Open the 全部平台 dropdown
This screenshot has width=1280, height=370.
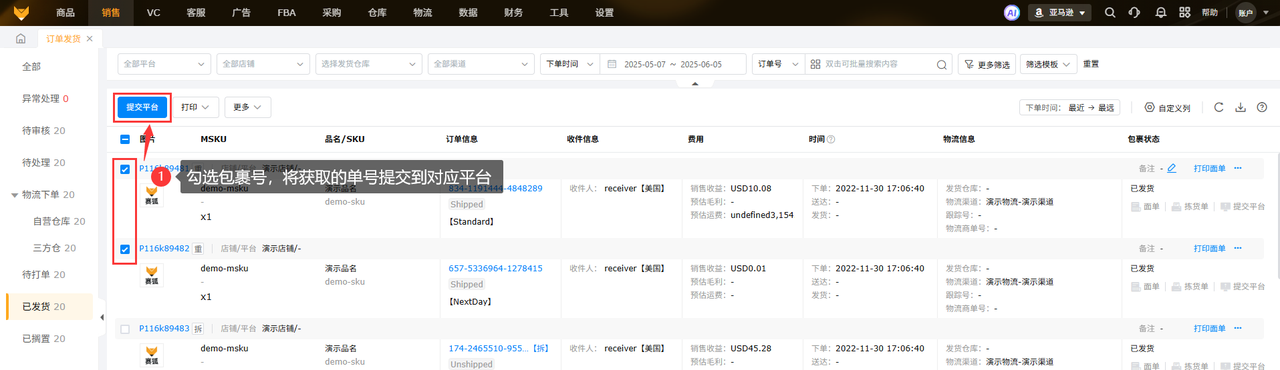click(163, 63)
